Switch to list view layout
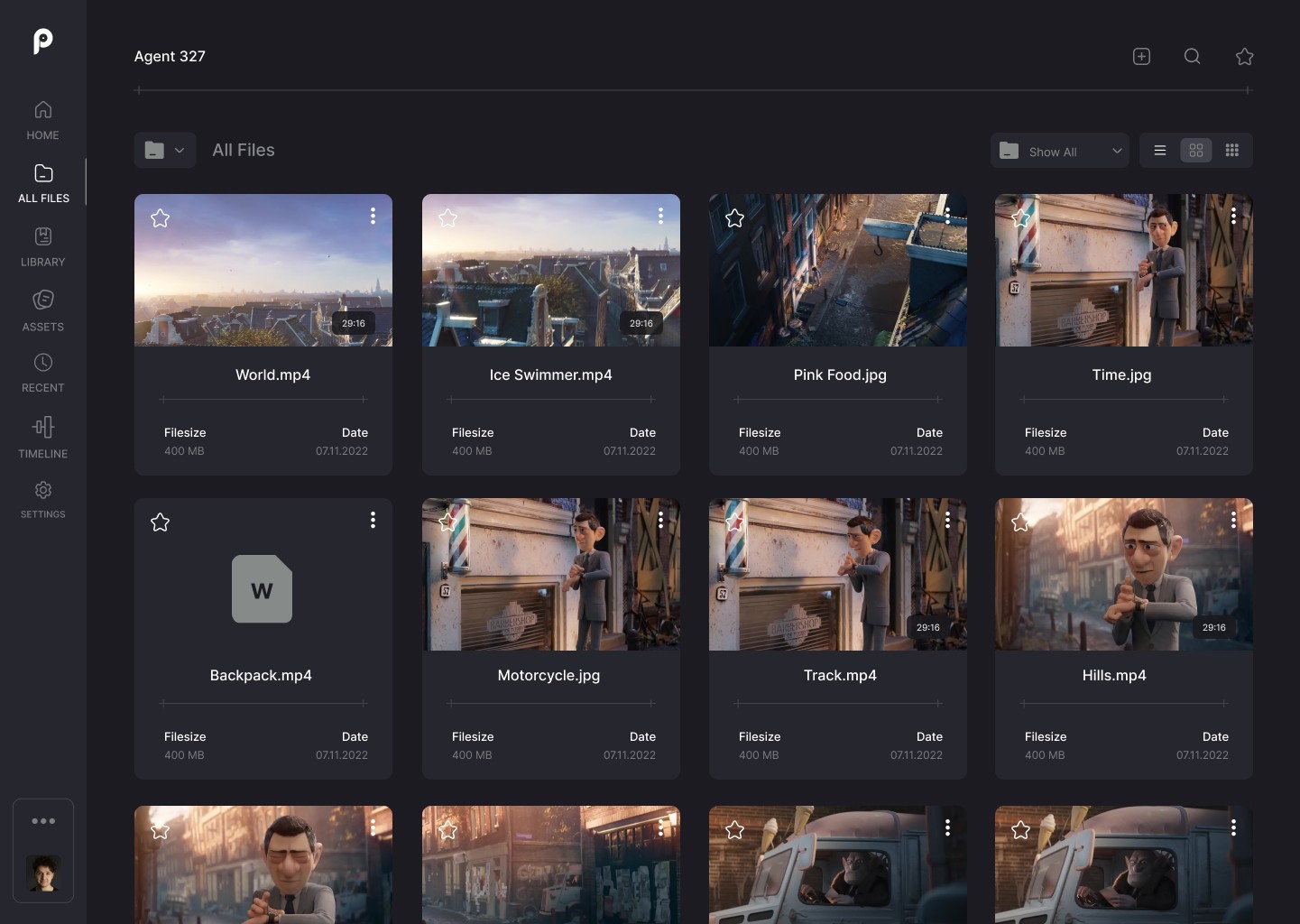The height and width of the screenshot is (924, 1300). click(1160, 151)
